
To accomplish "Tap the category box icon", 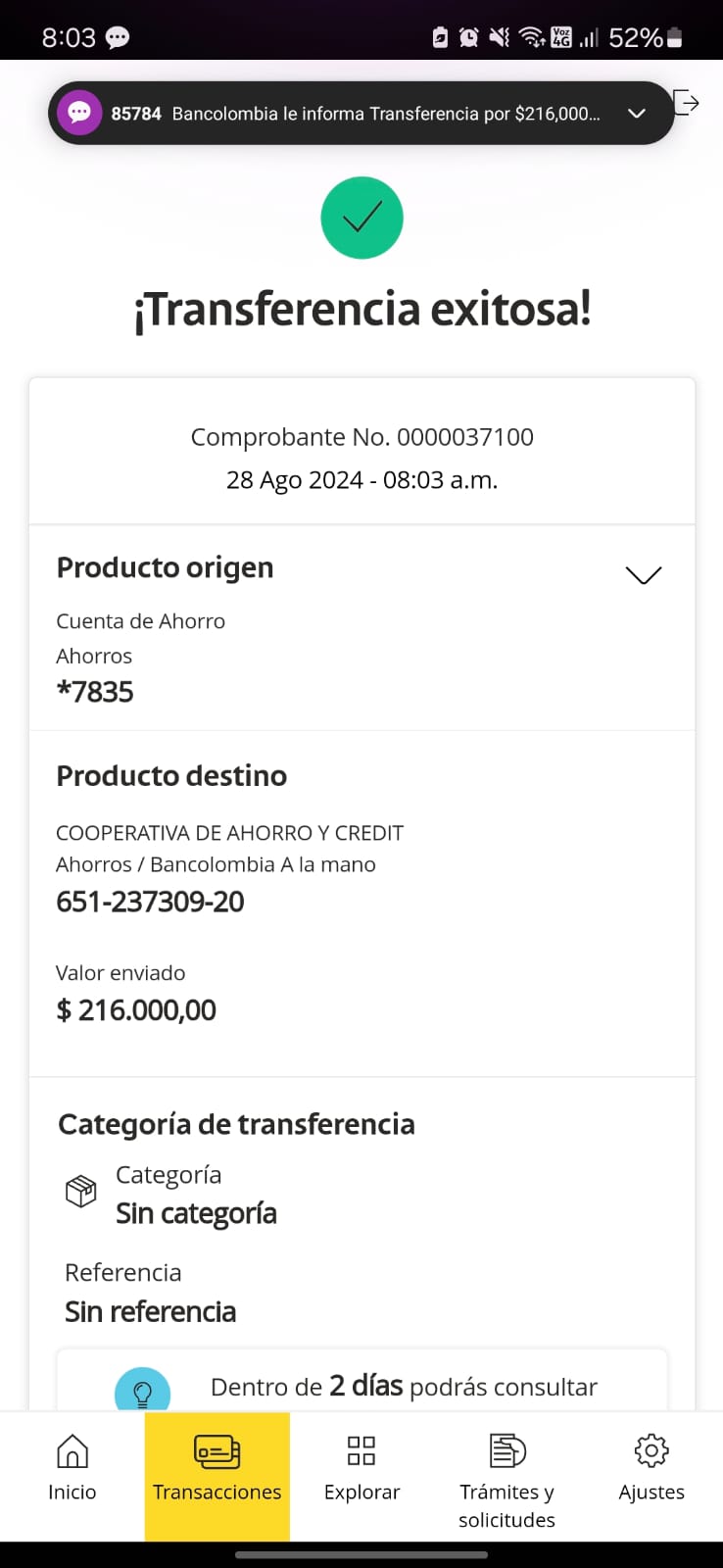I will (80, 1191).
